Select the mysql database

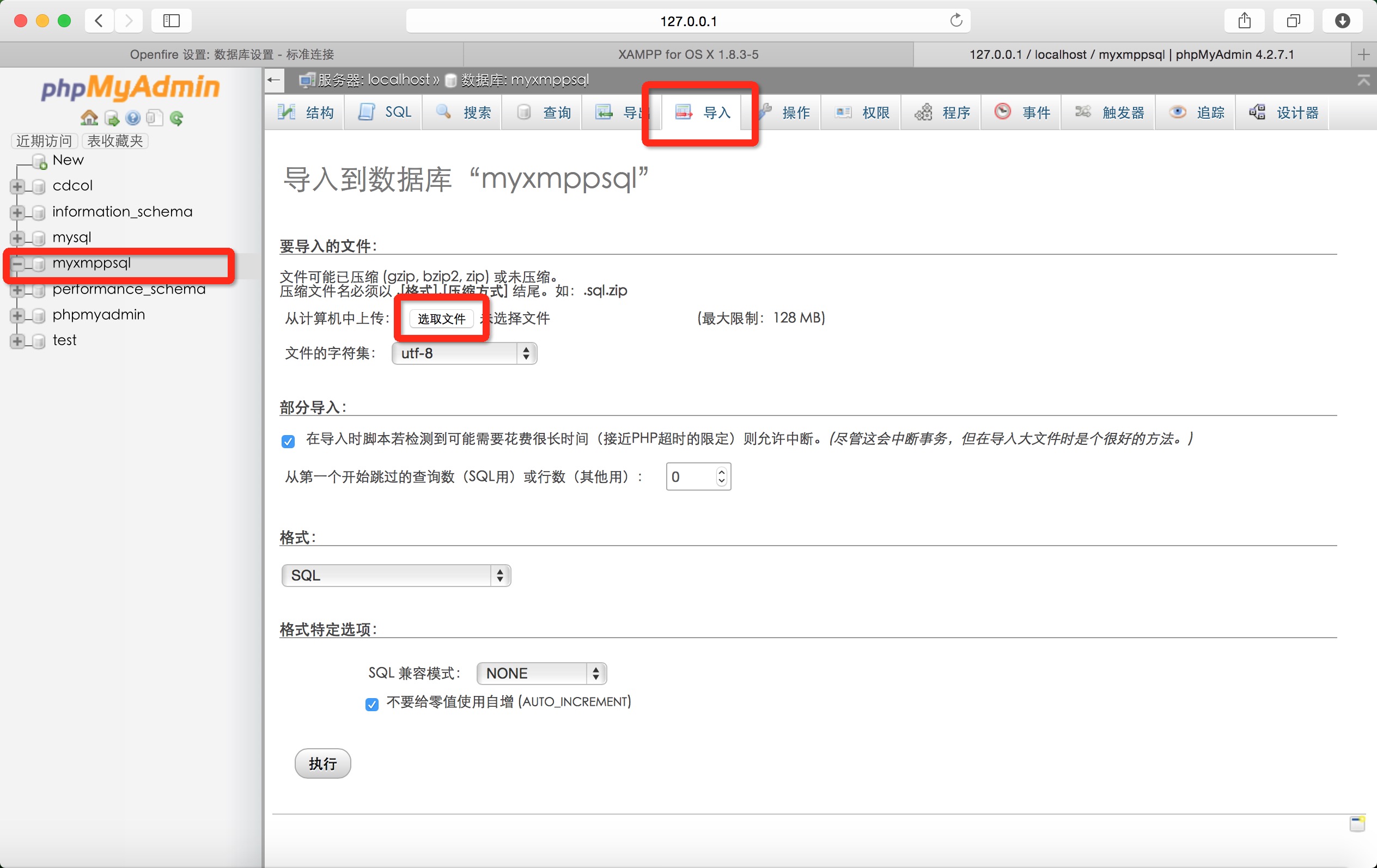coord(72,237)
